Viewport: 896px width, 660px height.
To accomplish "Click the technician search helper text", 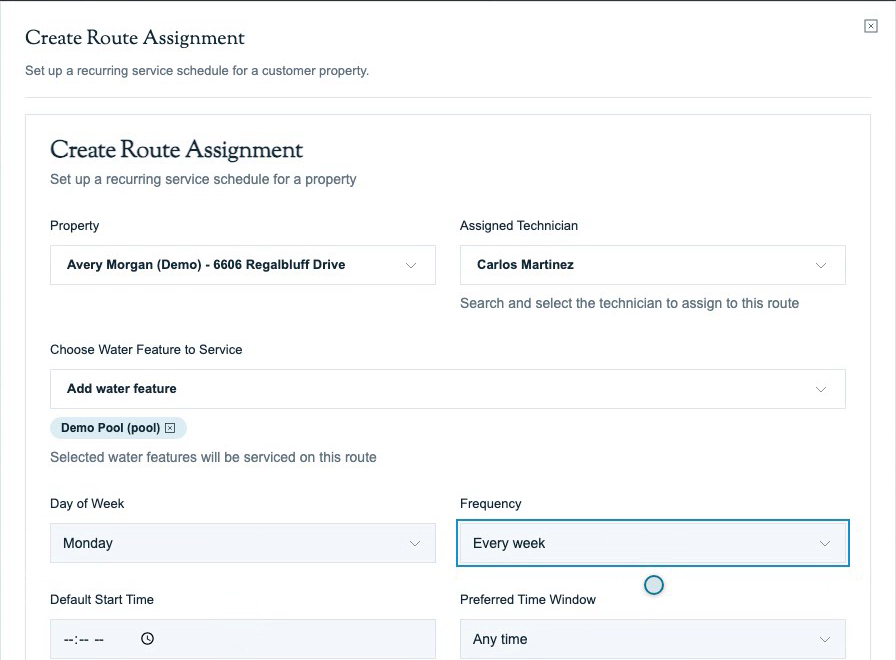I will (x=629, y=303).
